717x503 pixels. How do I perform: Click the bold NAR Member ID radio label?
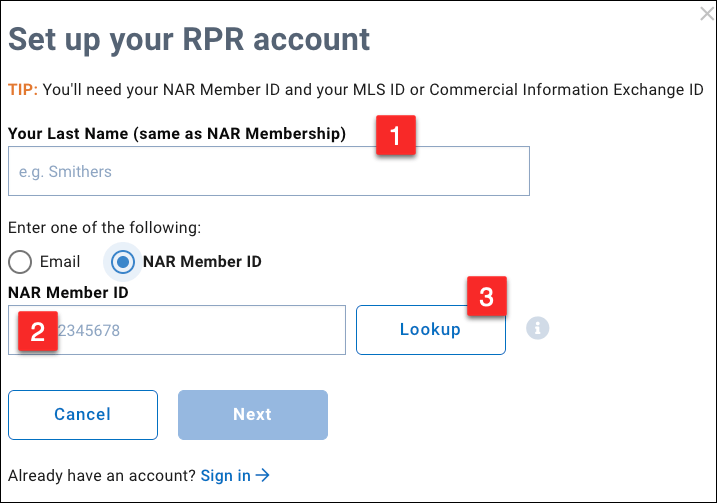[x=202, y=262]
